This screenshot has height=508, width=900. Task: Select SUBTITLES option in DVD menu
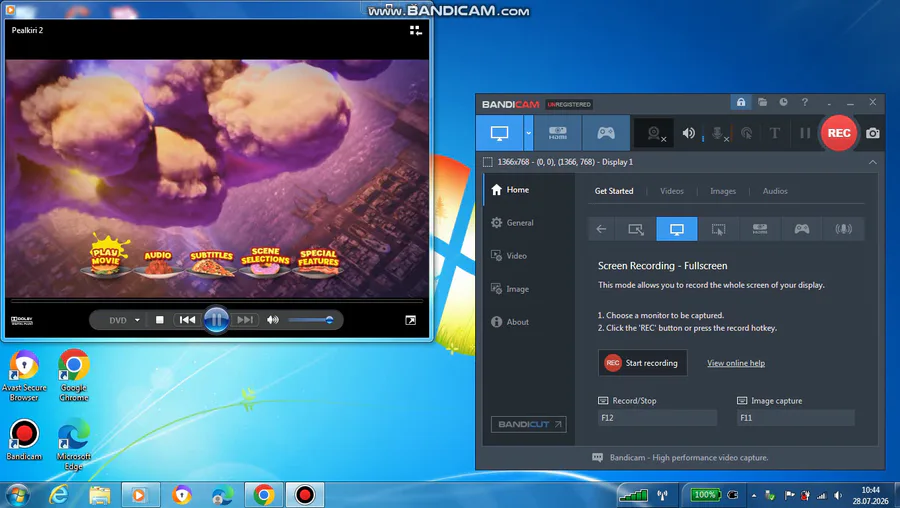click(x=211, y=262)
